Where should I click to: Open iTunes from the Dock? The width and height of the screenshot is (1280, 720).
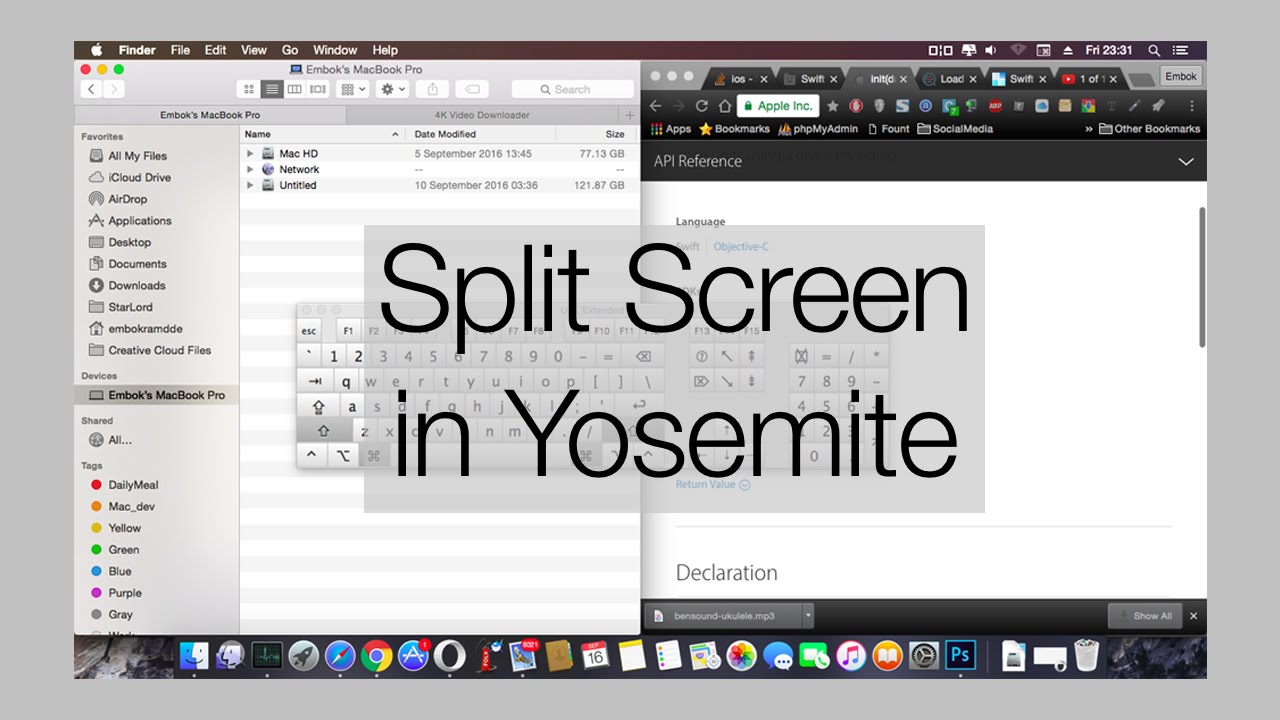click(x=851, y=656)
